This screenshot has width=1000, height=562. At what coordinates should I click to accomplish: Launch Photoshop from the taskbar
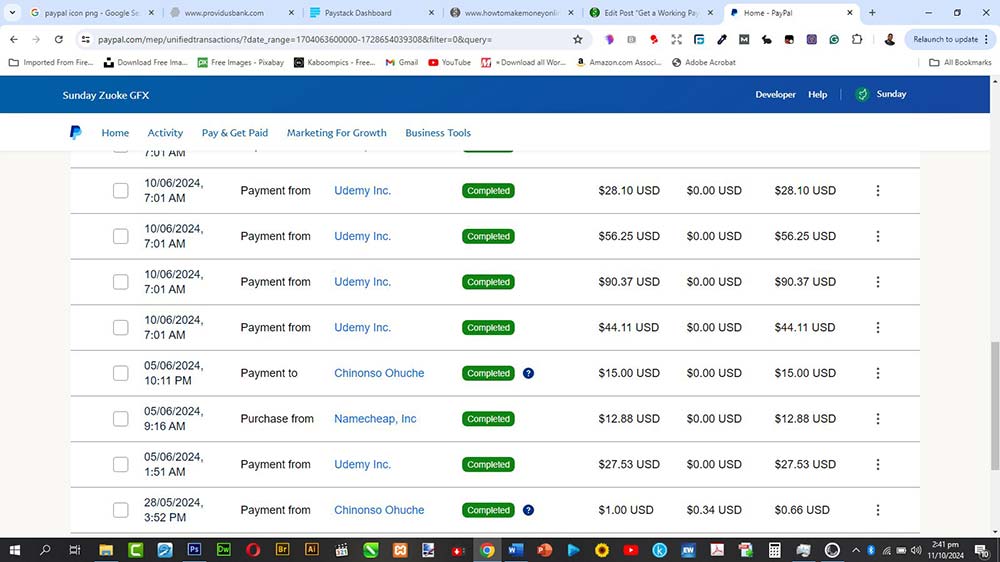click(194, 550)
